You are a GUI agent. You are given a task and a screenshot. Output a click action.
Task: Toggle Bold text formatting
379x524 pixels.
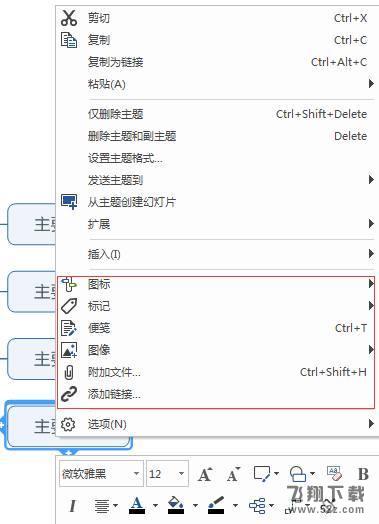(x=363, y=474)
